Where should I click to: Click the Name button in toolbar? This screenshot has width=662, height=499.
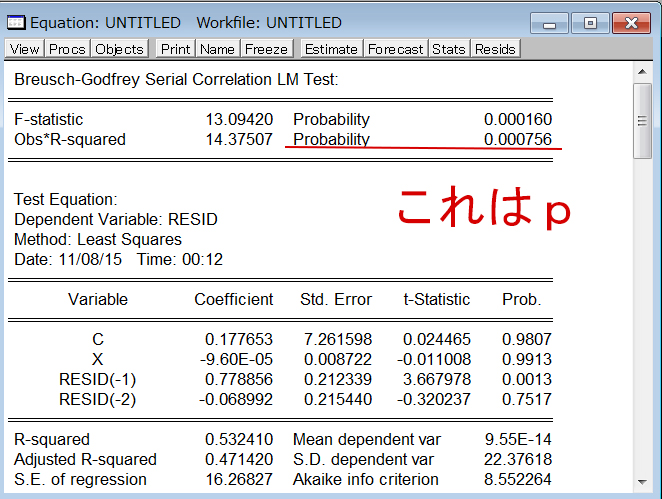pos(216,49)
